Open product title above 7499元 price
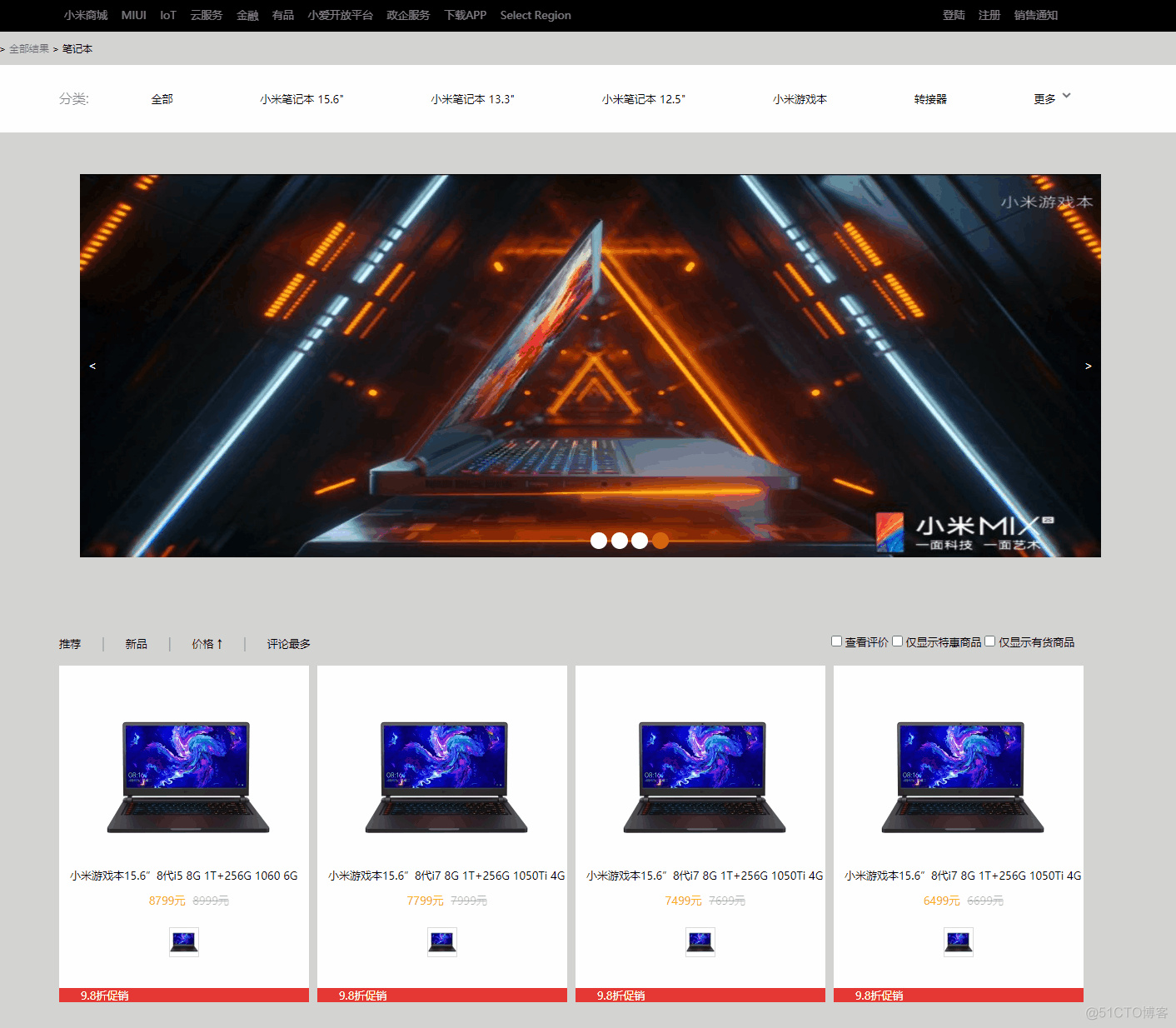 705,876
